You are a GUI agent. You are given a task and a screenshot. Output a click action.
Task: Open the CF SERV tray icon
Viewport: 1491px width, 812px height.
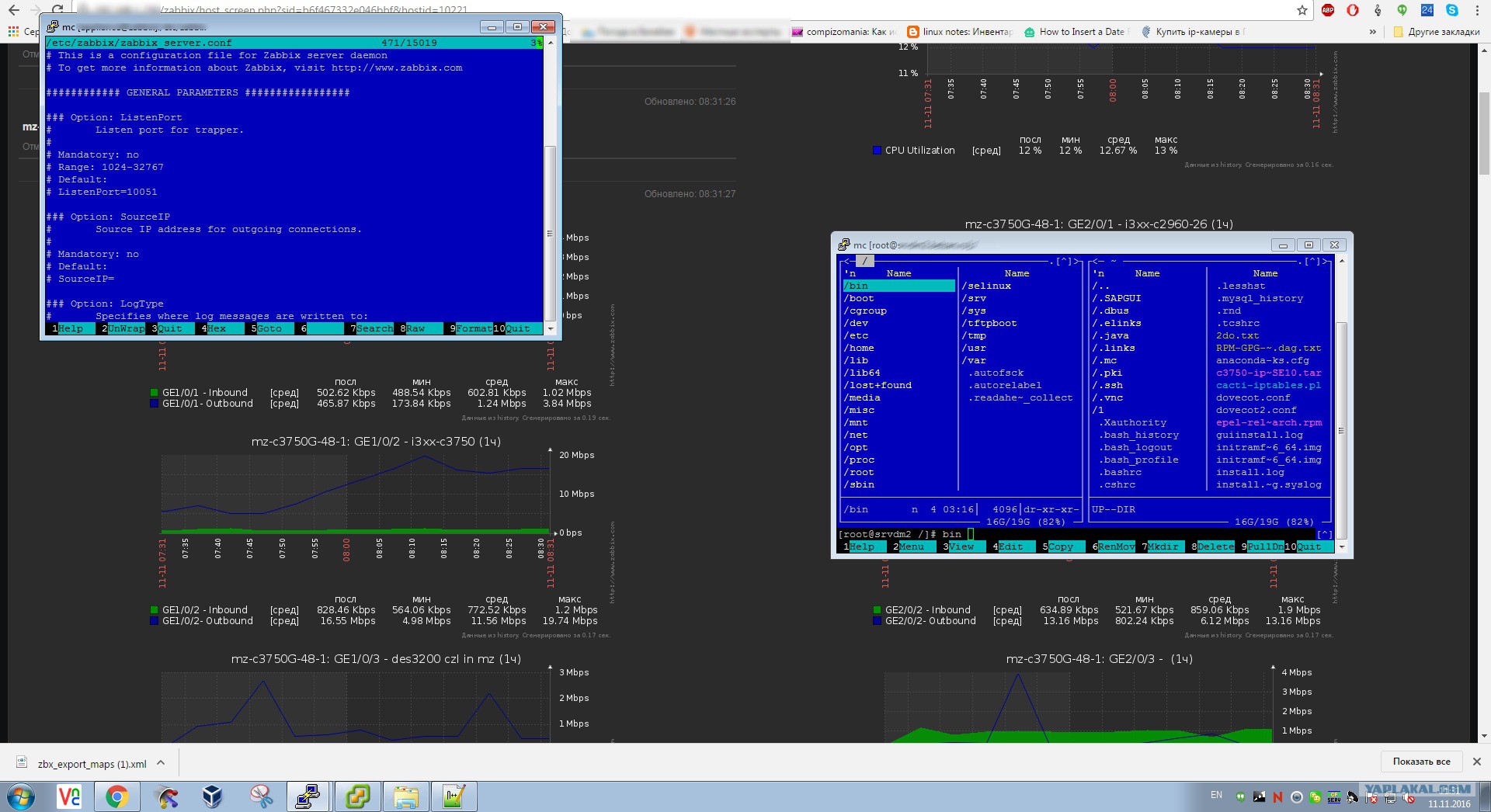coord(1334,797)
